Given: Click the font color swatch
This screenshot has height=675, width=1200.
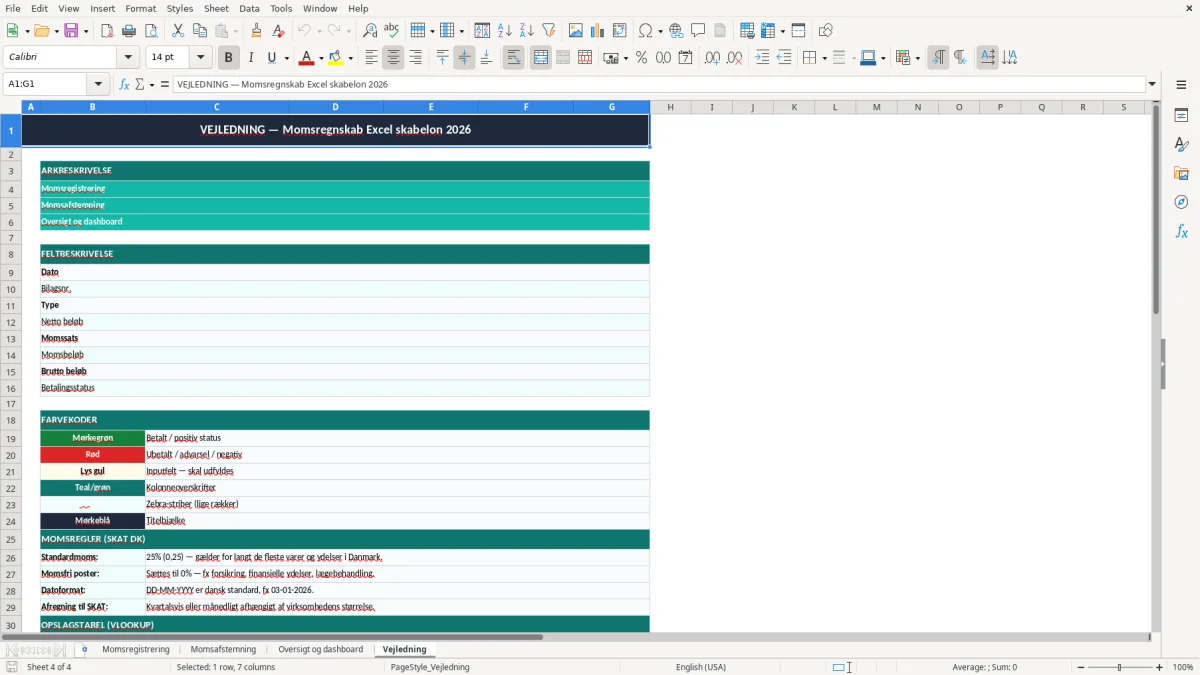Looking at the screenshot, I should click(x=308, y=58).
